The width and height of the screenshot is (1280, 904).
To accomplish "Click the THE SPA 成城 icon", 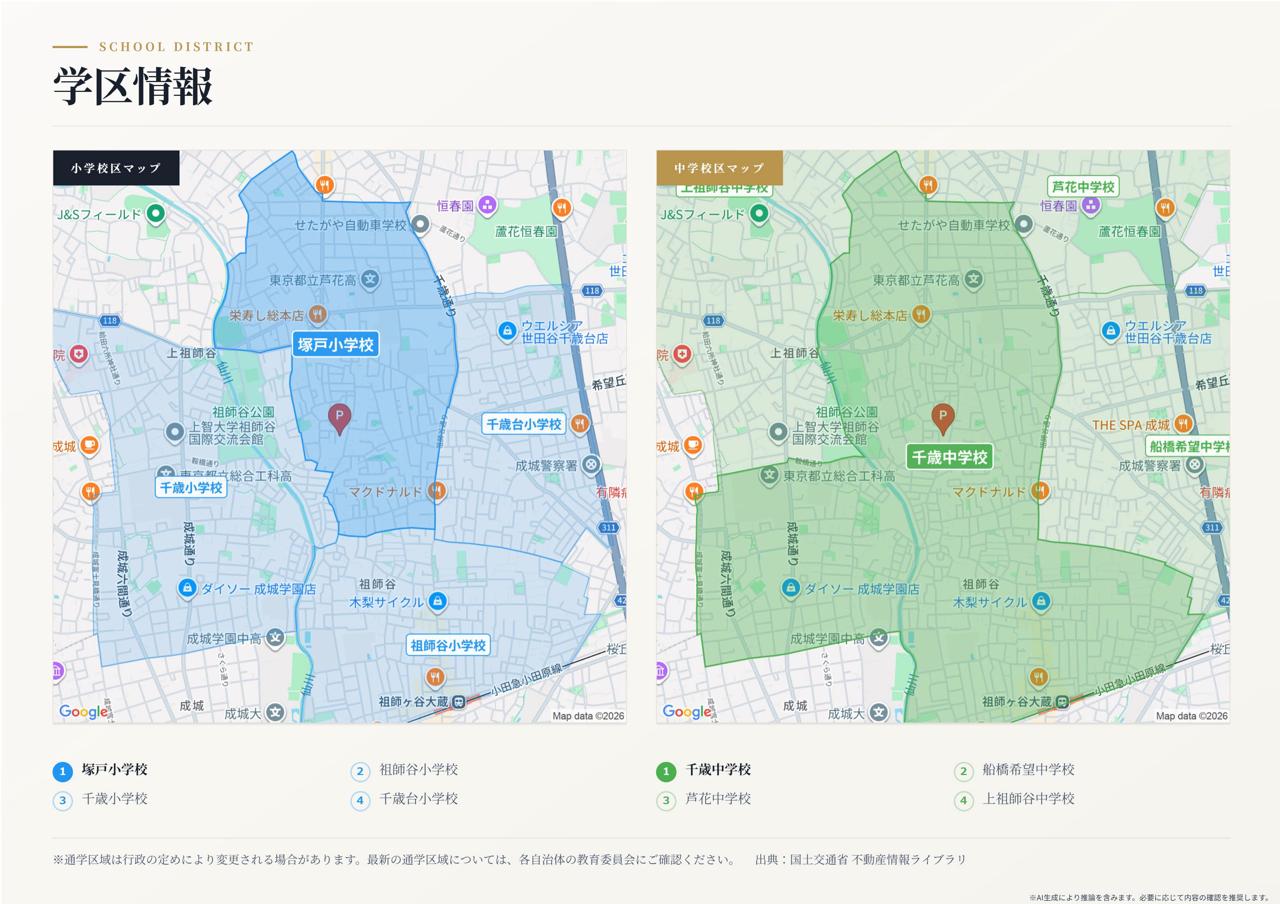I will [x=1184, y=424].
